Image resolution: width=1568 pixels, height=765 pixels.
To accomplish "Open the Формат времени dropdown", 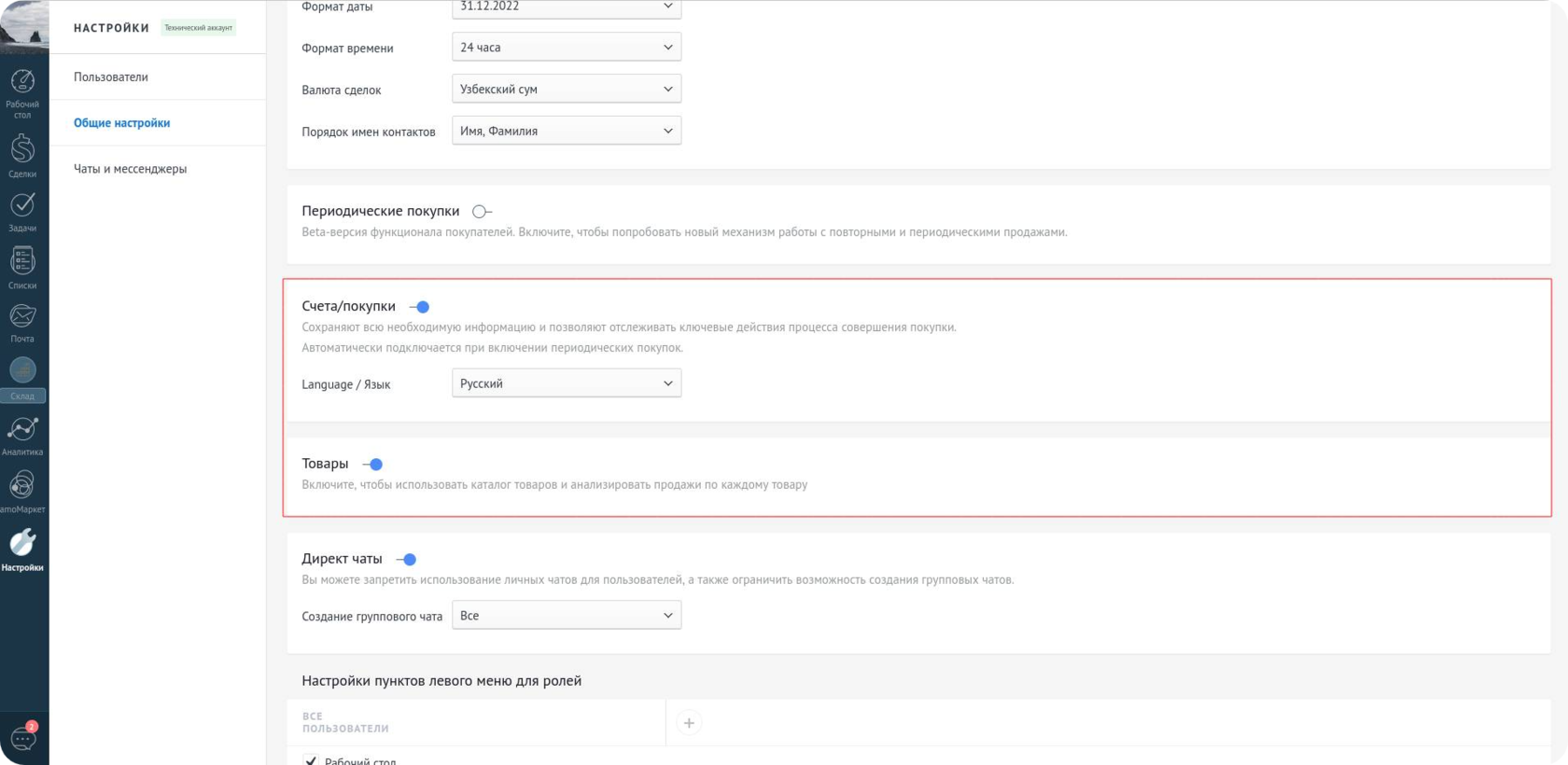I will [x=566, y=48].
